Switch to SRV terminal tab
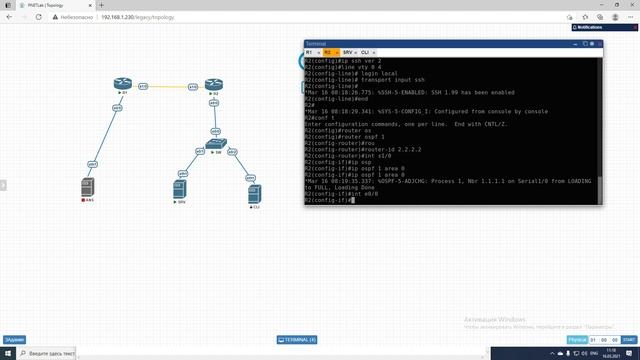Image resolution: width=640 pixels, height=360 pixels. 347,53
